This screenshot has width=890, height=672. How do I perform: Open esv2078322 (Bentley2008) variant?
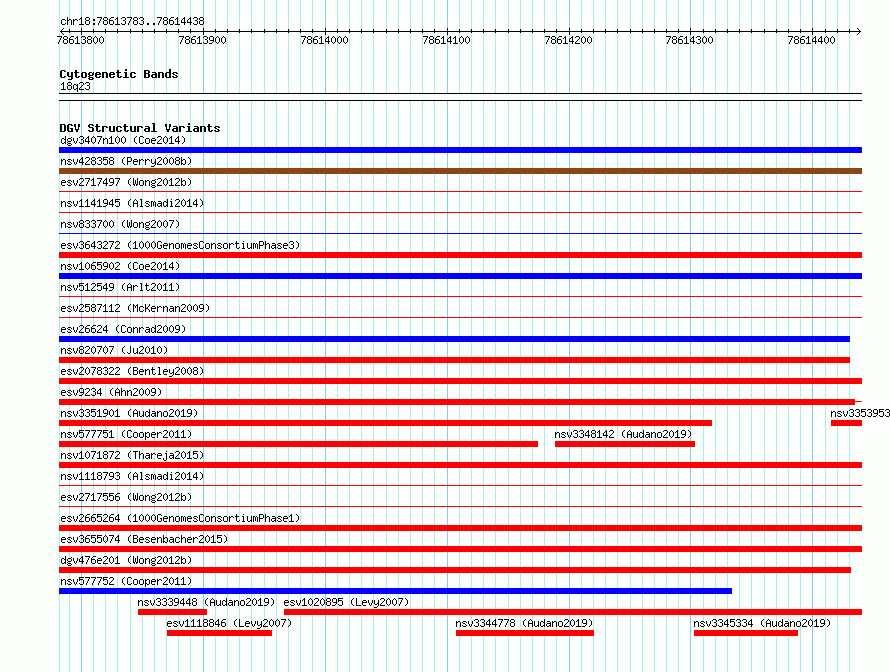(132, 371)
